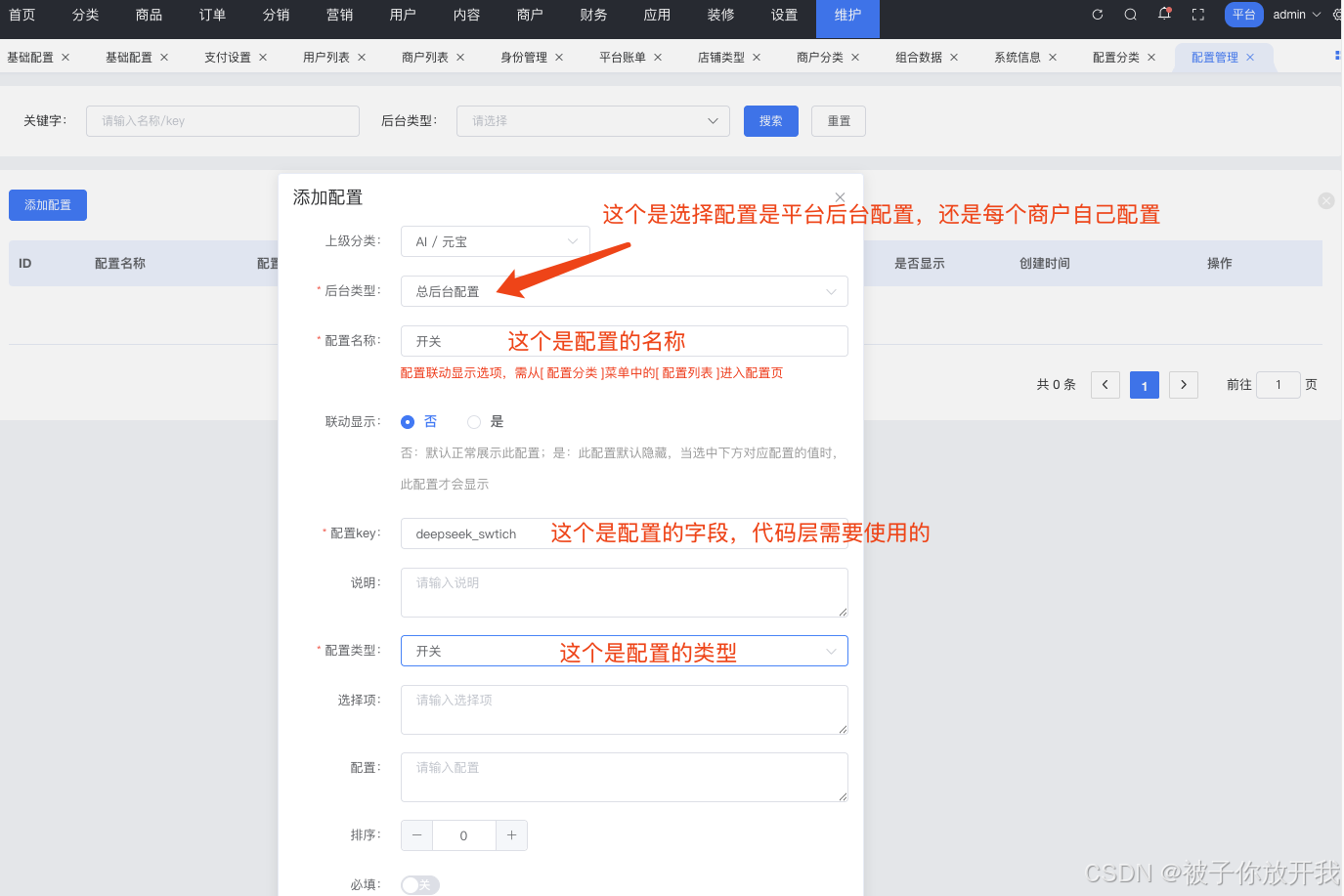The image size is (1344, 896).
Task: Go to next page arrow
Action: click(x=1184, y=385)
